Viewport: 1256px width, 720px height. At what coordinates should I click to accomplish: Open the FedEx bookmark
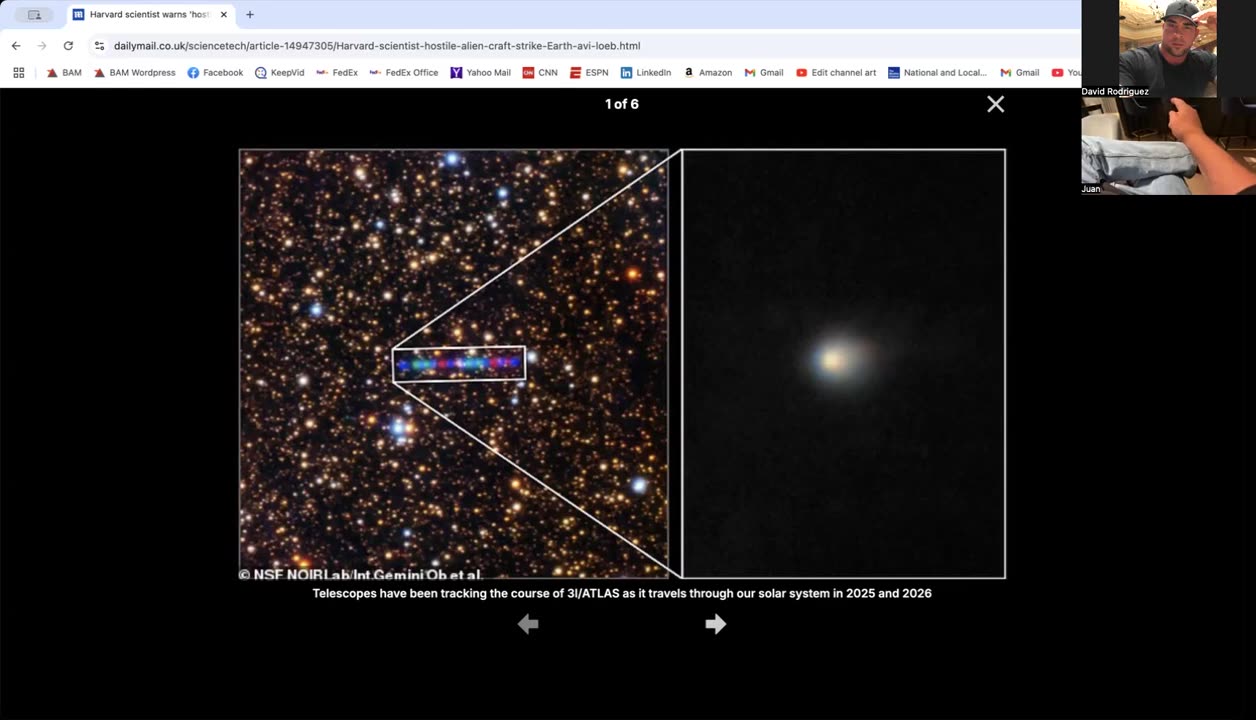click(x=337, y=73)
